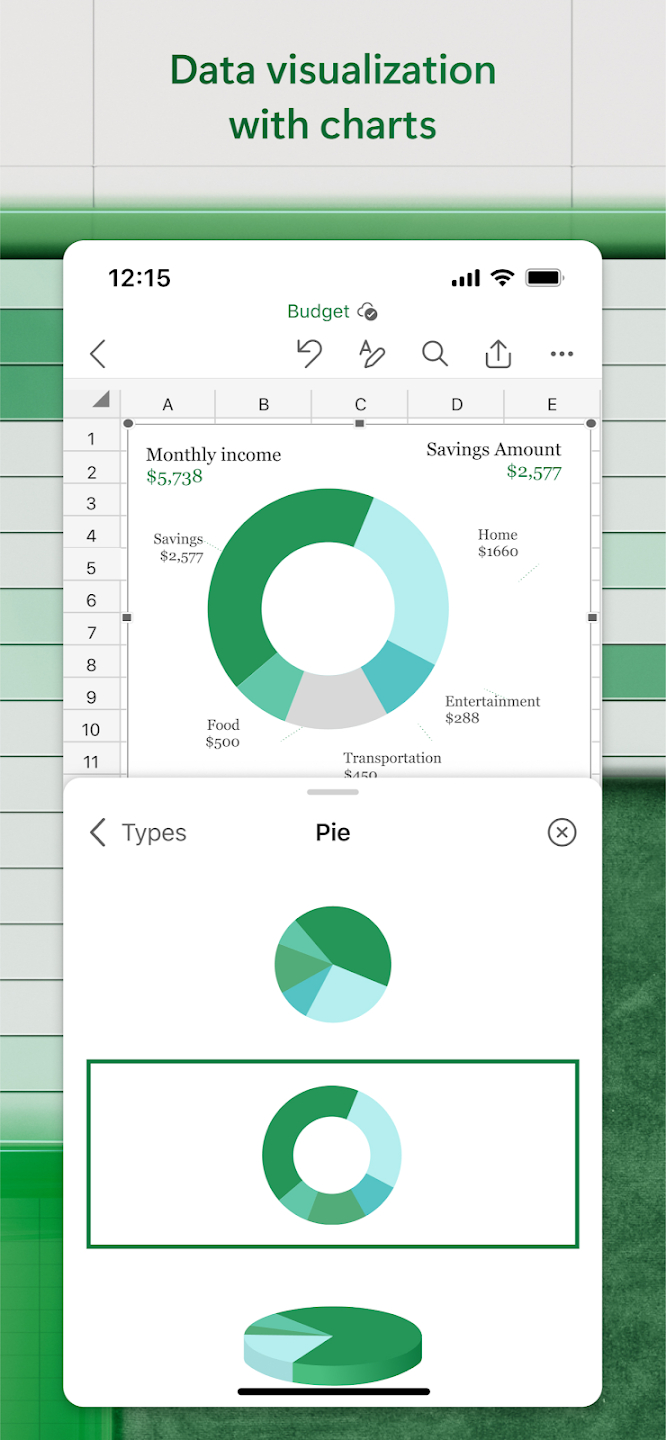Tap the Budget file title
Viewport: 666px width, 1440px height.
pos(318,312)
